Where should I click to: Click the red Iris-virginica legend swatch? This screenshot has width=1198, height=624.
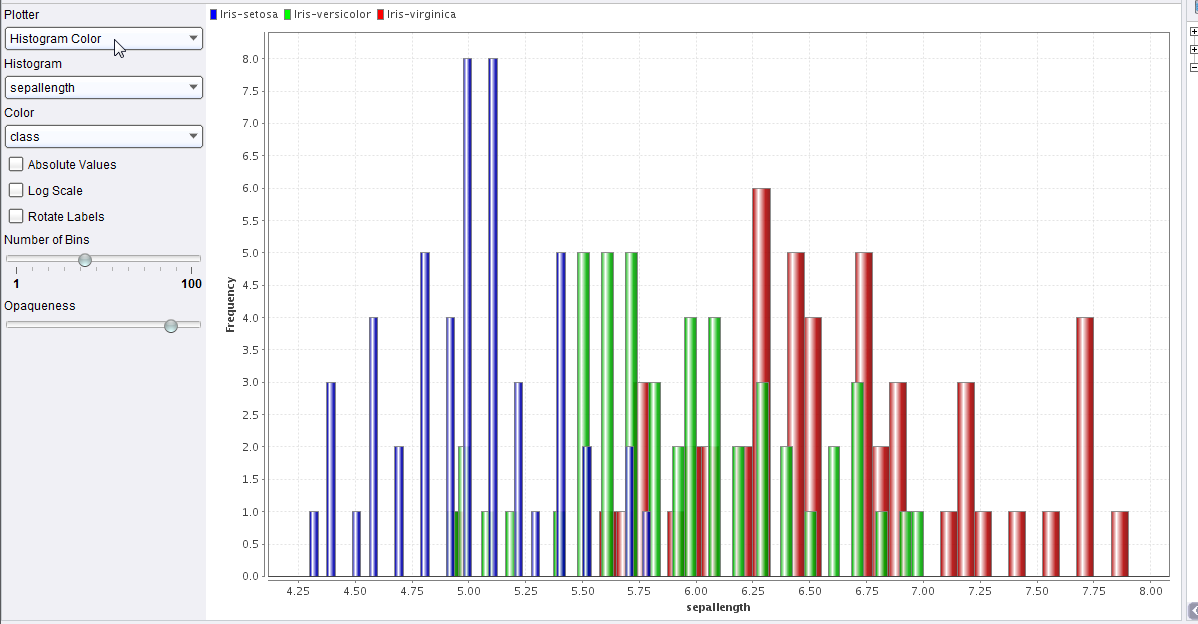(x=380, y=15)
